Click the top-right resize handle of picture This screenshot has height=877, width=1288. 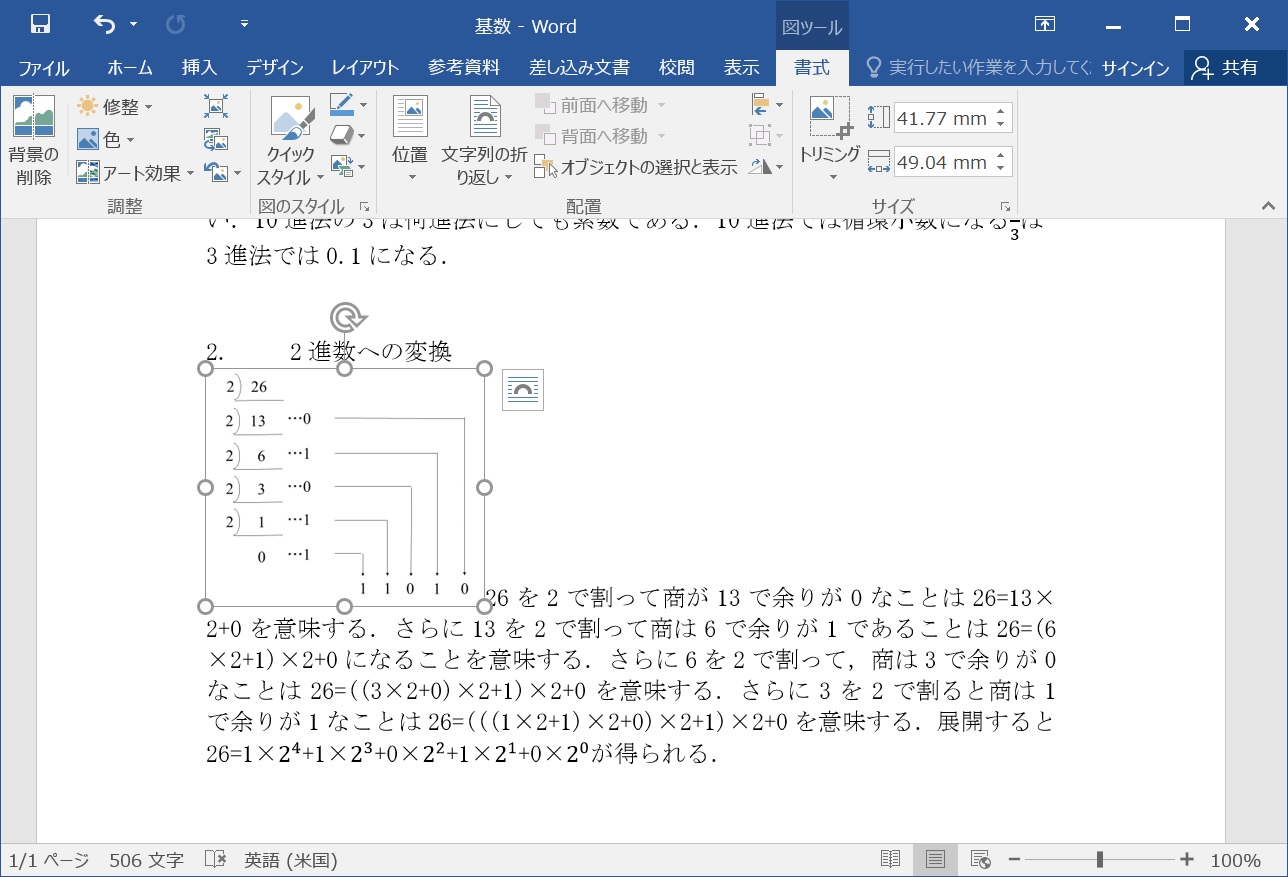click(484, 369)
